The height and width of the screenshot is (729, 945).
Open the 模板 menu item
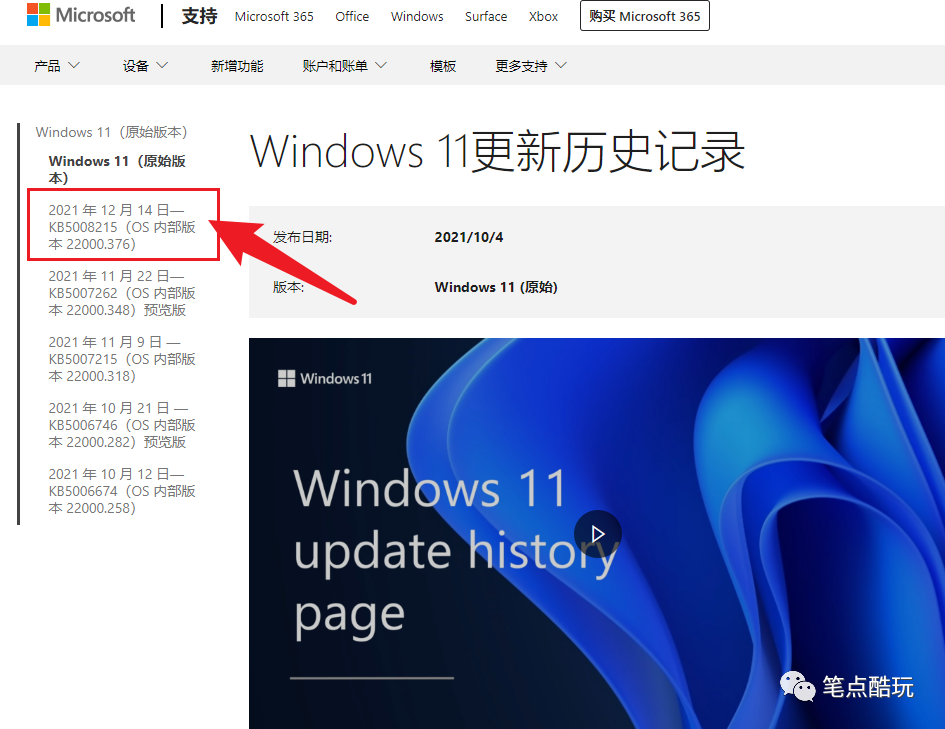click(443, 66)
